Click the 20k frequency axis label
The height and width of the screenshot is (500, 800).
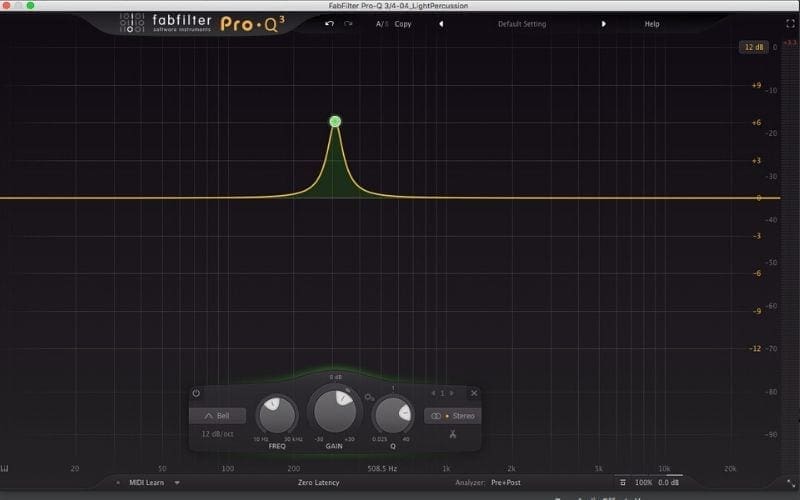tap(730, 468)
